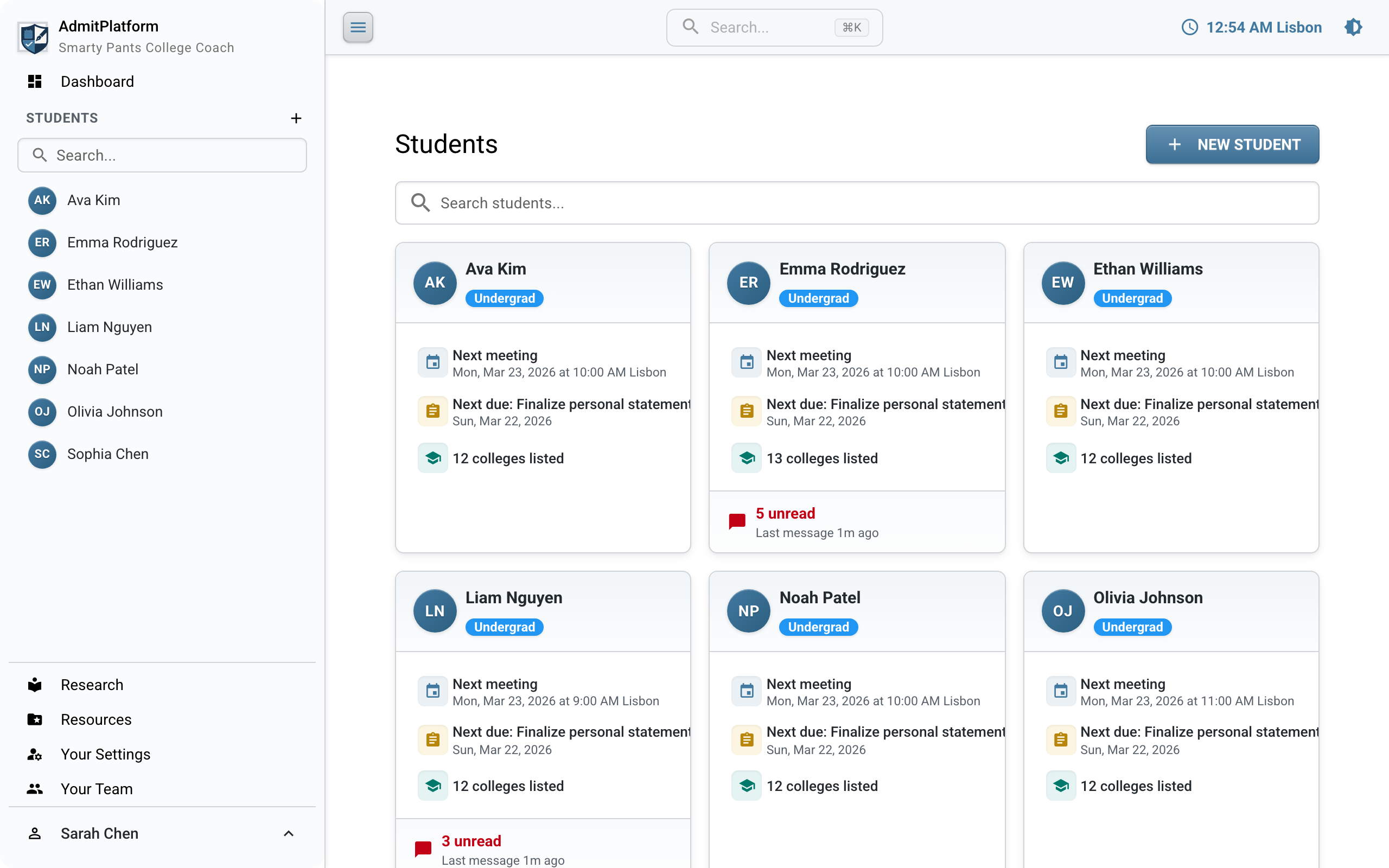The height and width of the screenshot is (868, 1389).
Task: Open the Dashboard menu item
Action: [x=97, y=81]
